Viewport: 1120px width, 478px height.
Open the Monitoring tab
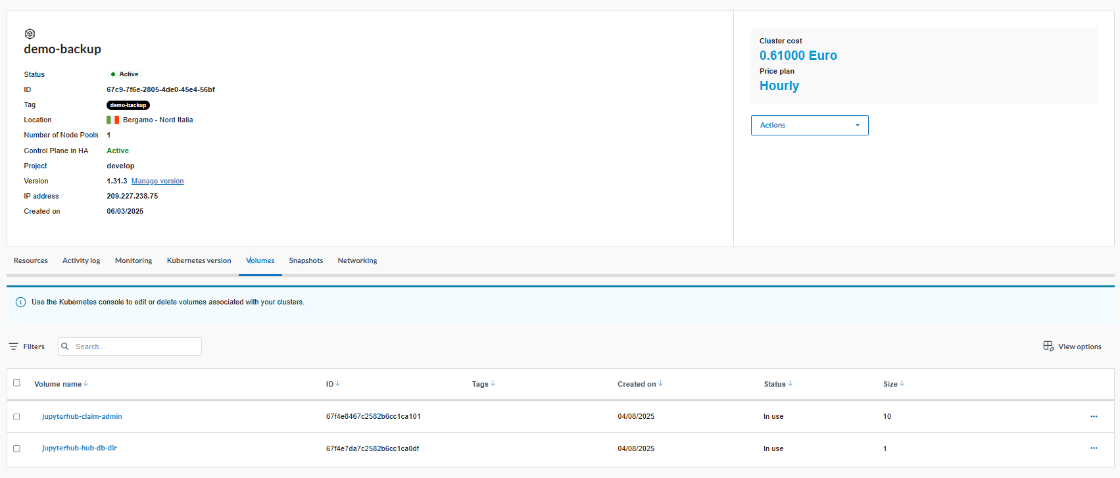[x=133, y=261]
